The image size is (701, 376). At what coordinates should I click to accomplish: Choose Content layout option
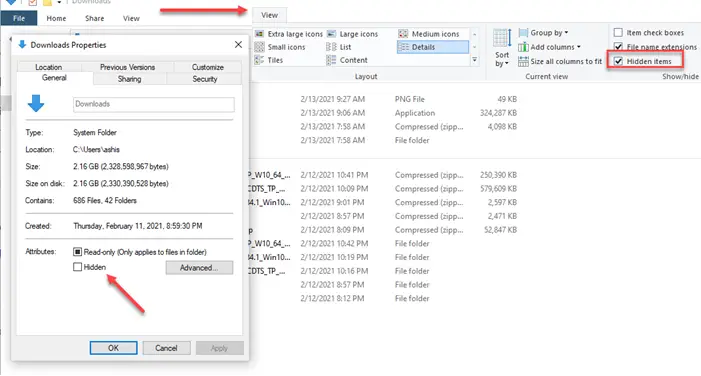tap(347, 60)
